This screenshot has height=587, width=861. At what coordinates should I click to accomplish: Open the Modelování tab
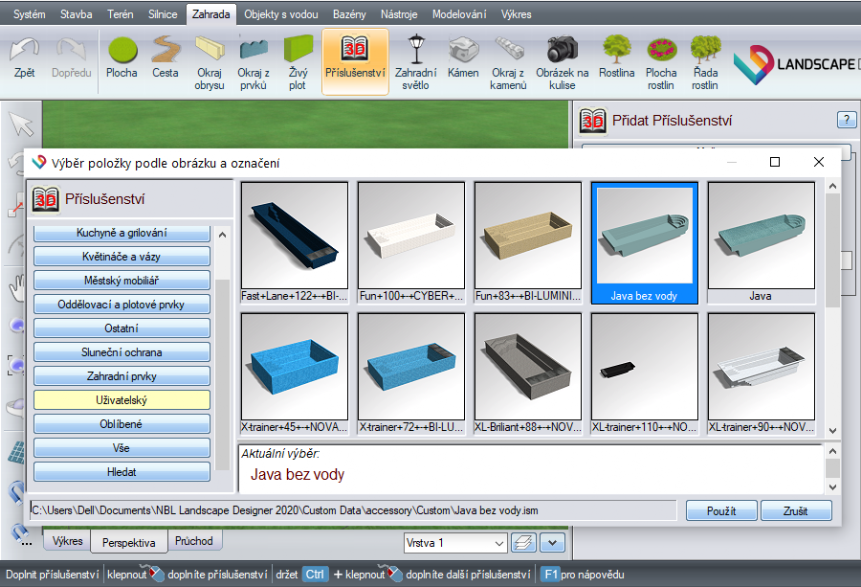tap(459, 14)
